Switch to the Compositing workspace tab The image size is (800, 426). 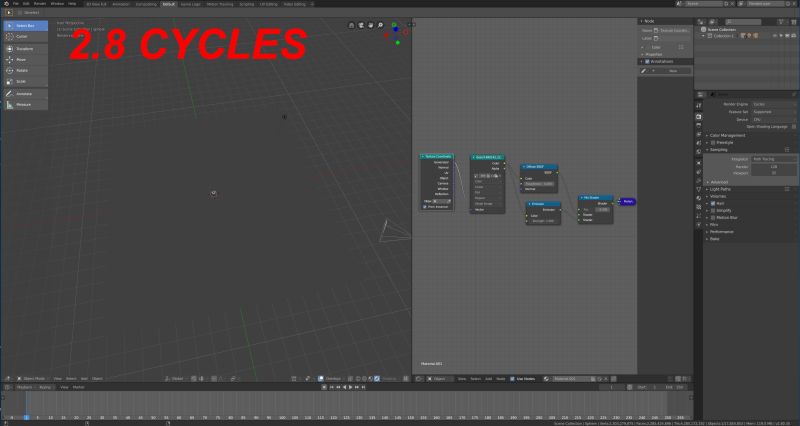[146, 4]
